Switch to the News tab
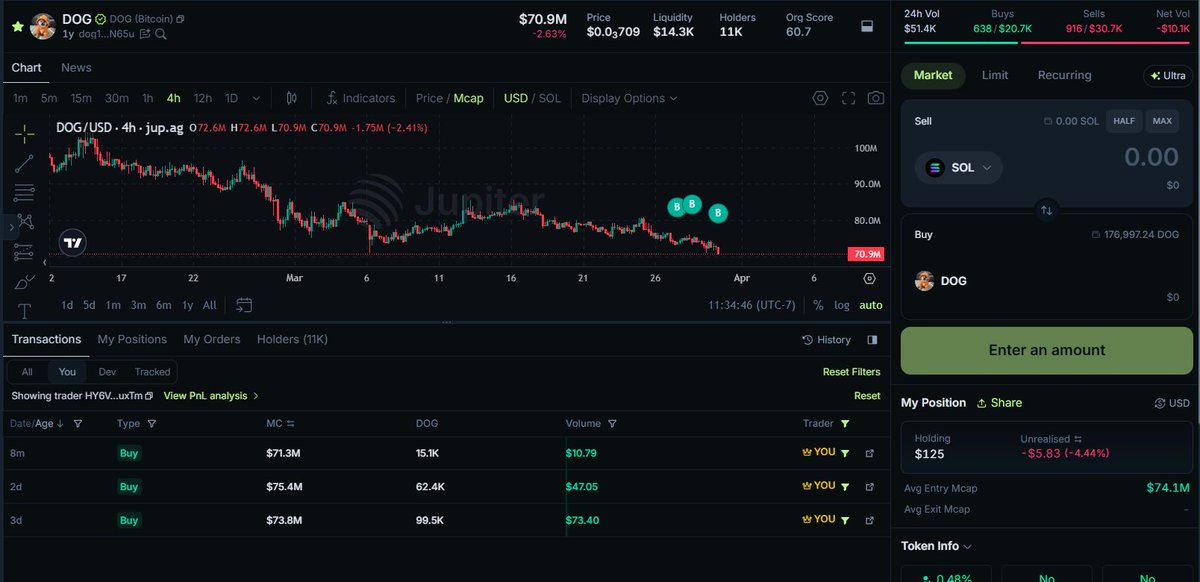 [76, 68]
